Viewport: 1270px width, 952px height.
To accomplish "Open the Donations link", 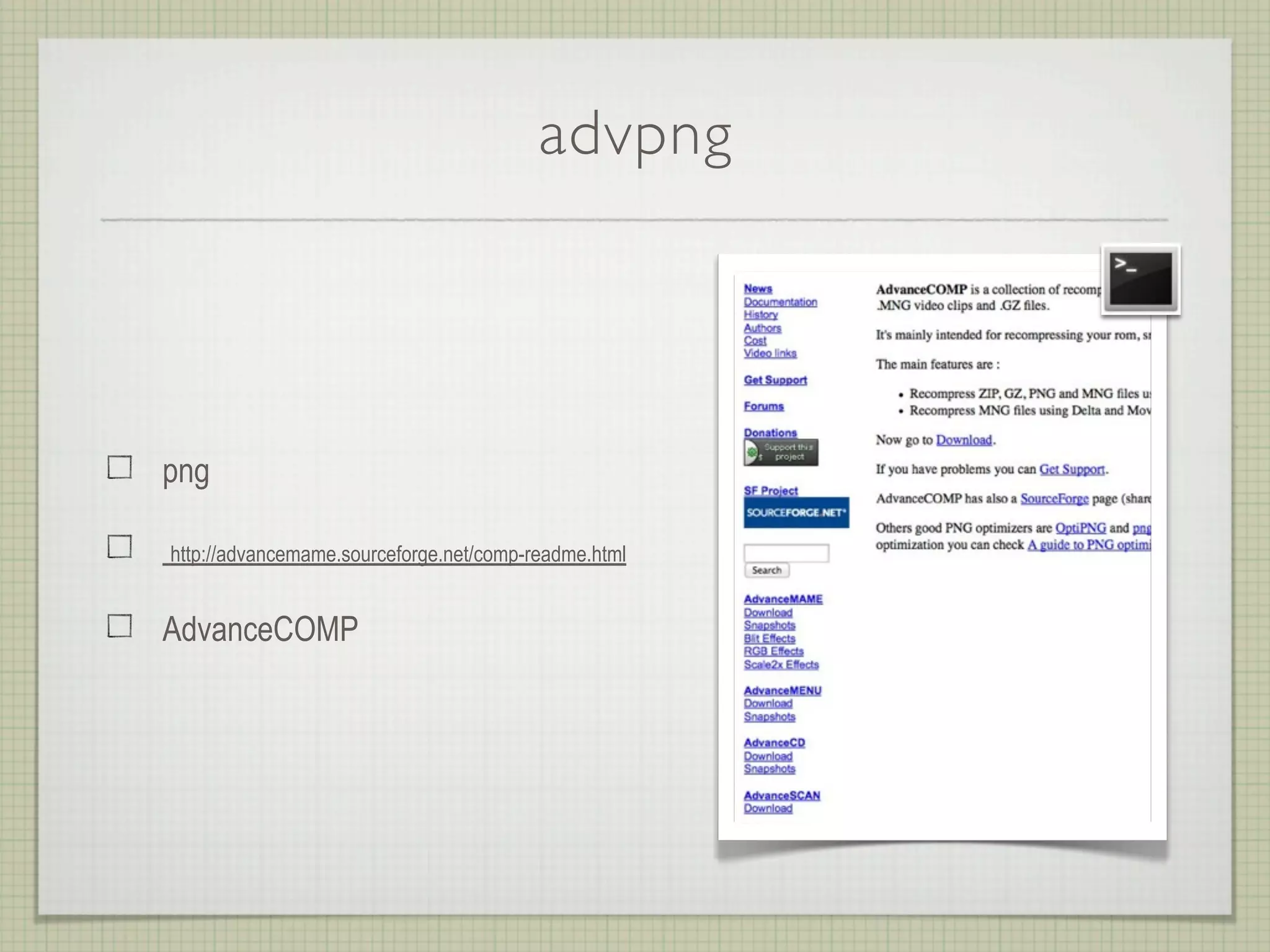I will point(770,433).
